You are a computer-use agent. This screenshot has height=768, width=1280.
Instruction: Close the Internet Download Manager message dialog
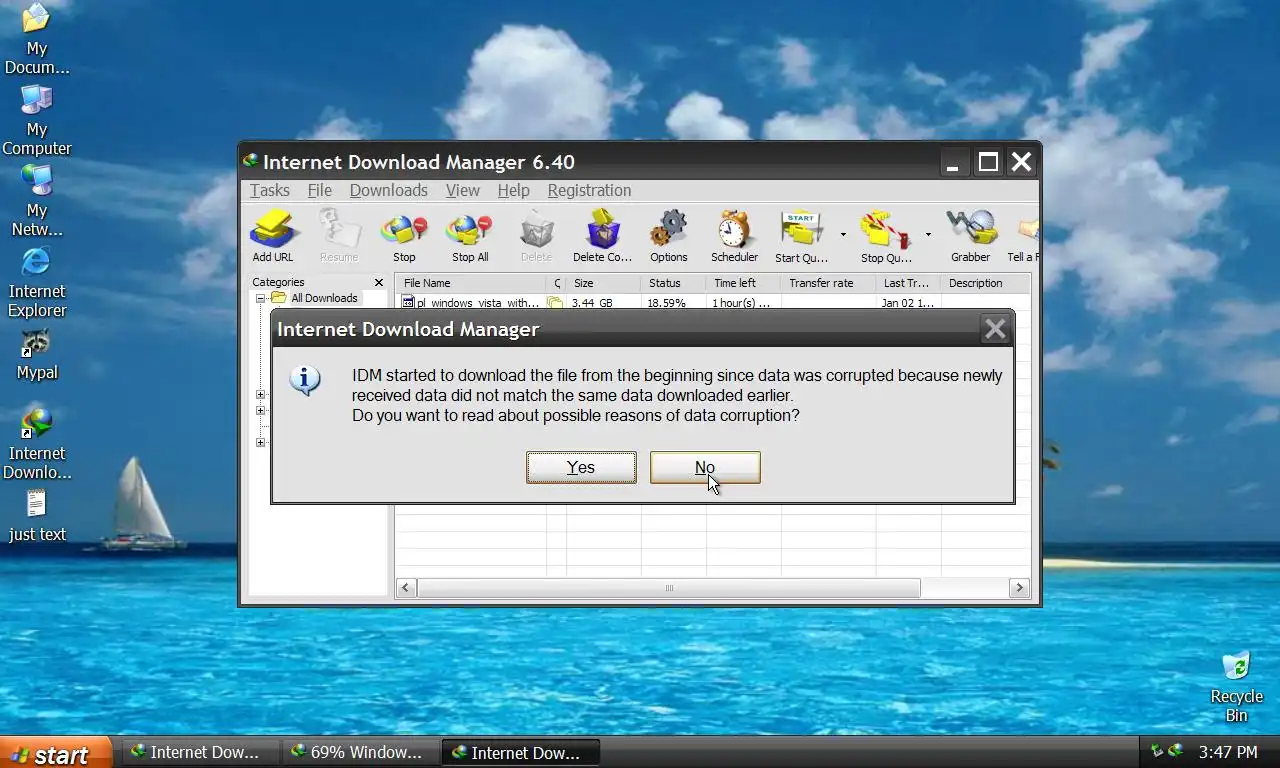(x=995, y=329)
